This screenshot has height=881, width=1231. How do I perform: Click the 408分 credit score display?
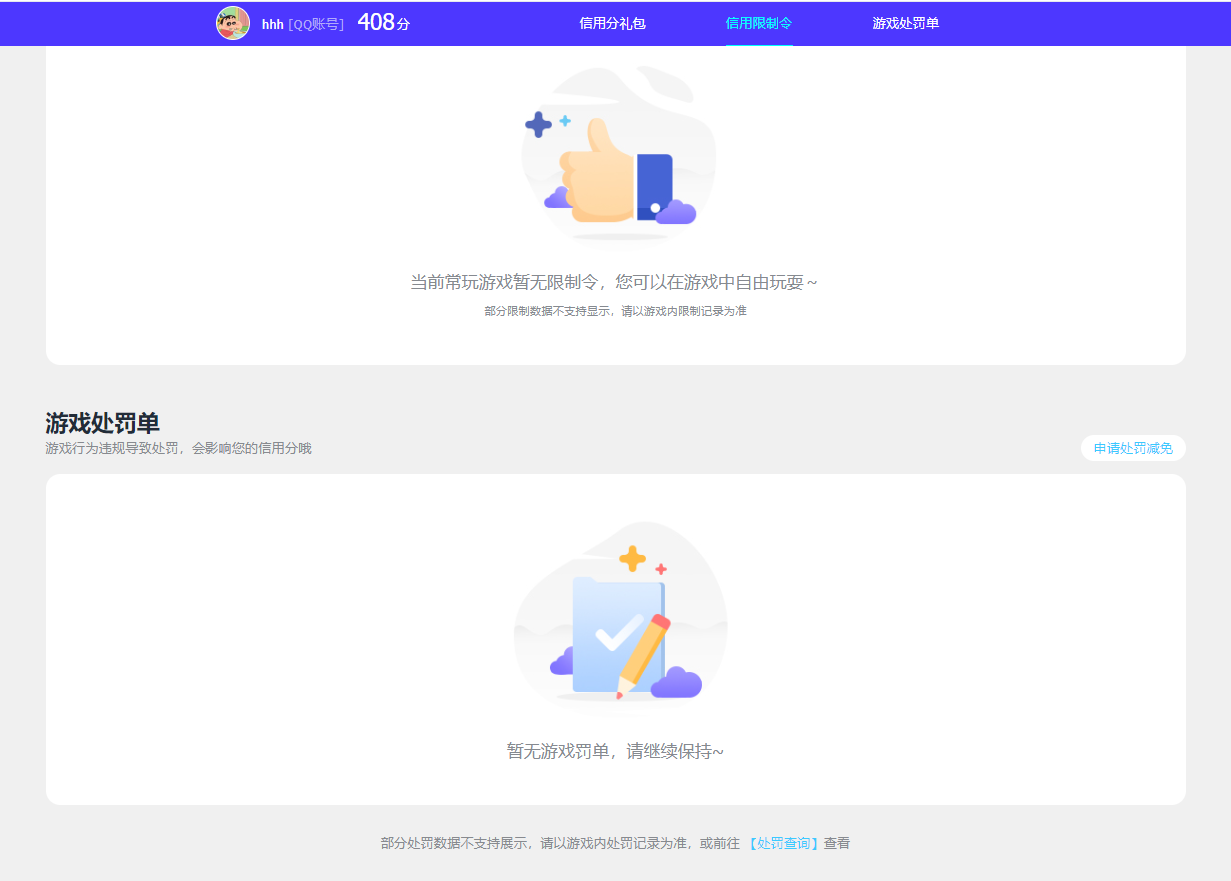(383, 21)
